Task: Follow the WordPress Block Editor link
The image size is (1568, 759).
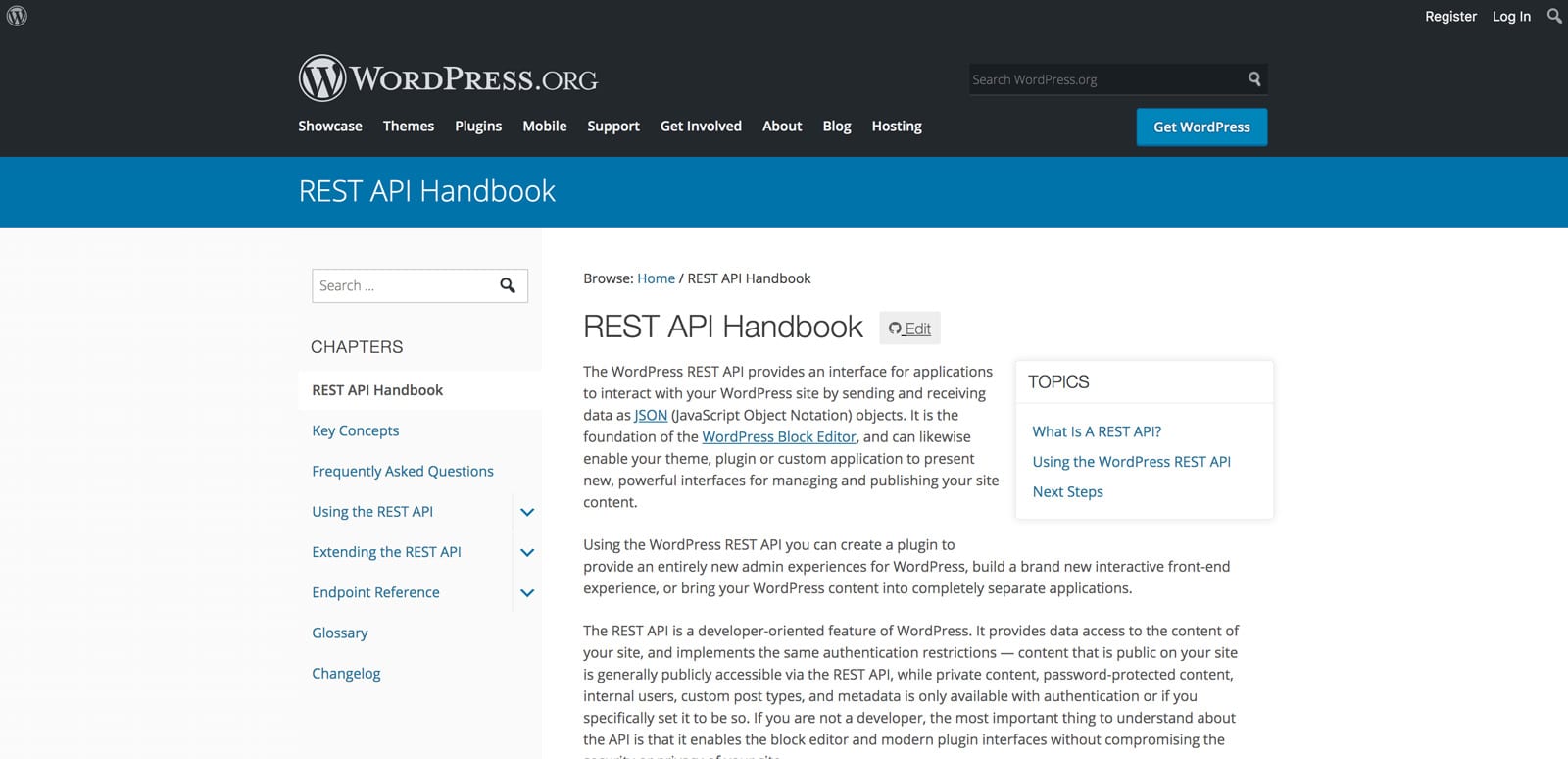Action: [779, 436]
